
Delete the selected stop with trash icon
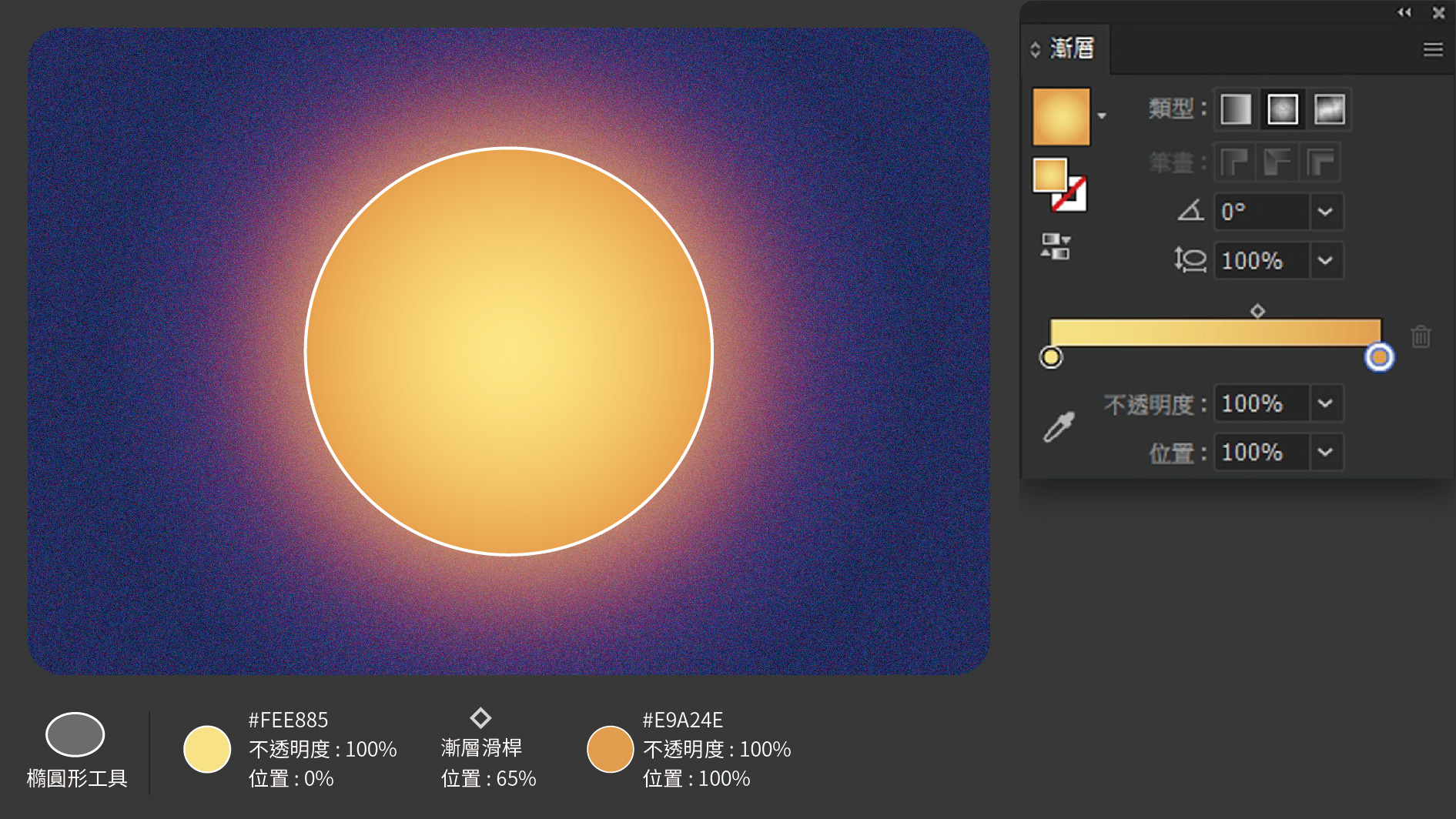point(1421,336)
